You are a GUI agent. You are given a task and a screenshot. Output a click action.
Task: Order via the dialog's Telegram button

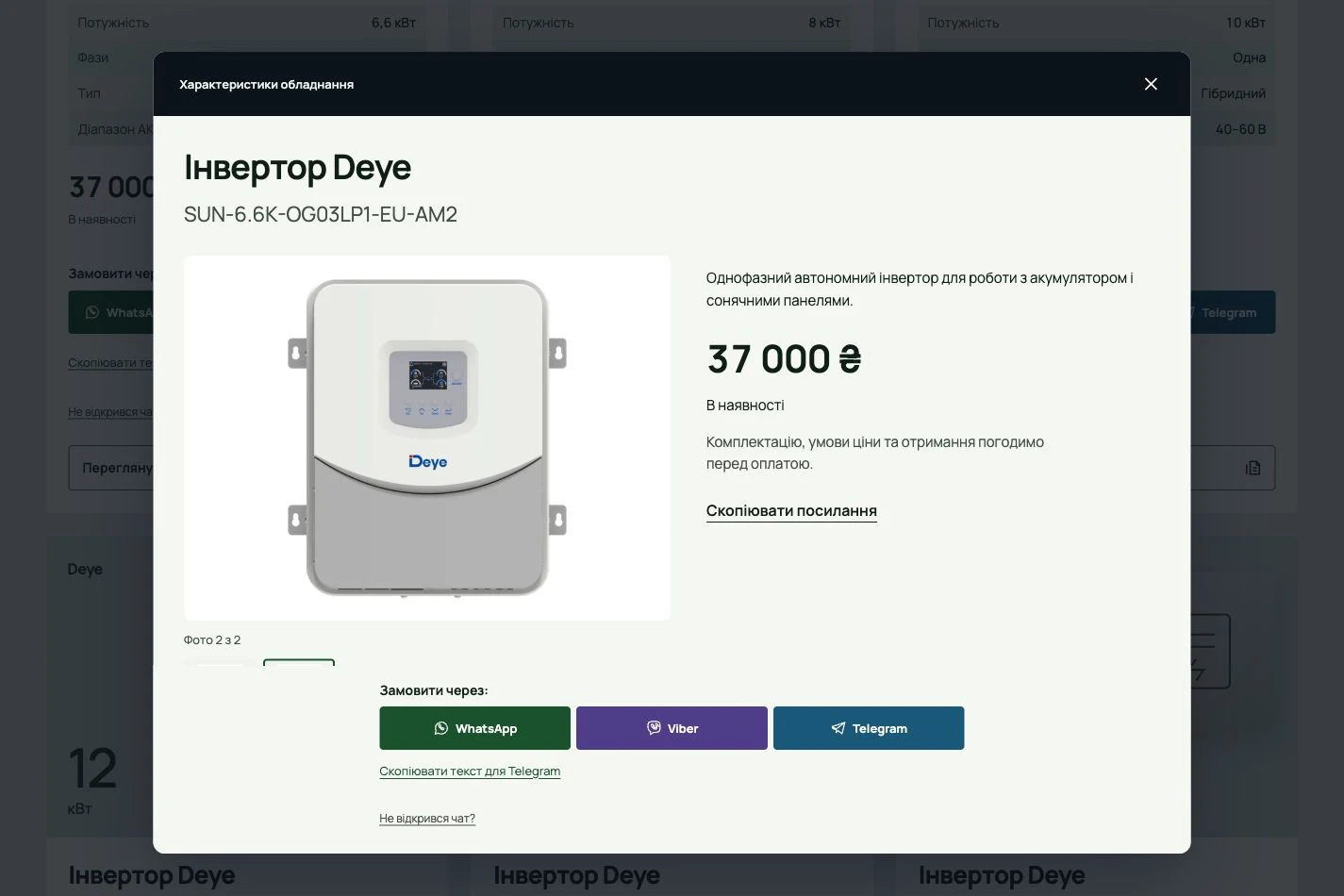(869, 728)
